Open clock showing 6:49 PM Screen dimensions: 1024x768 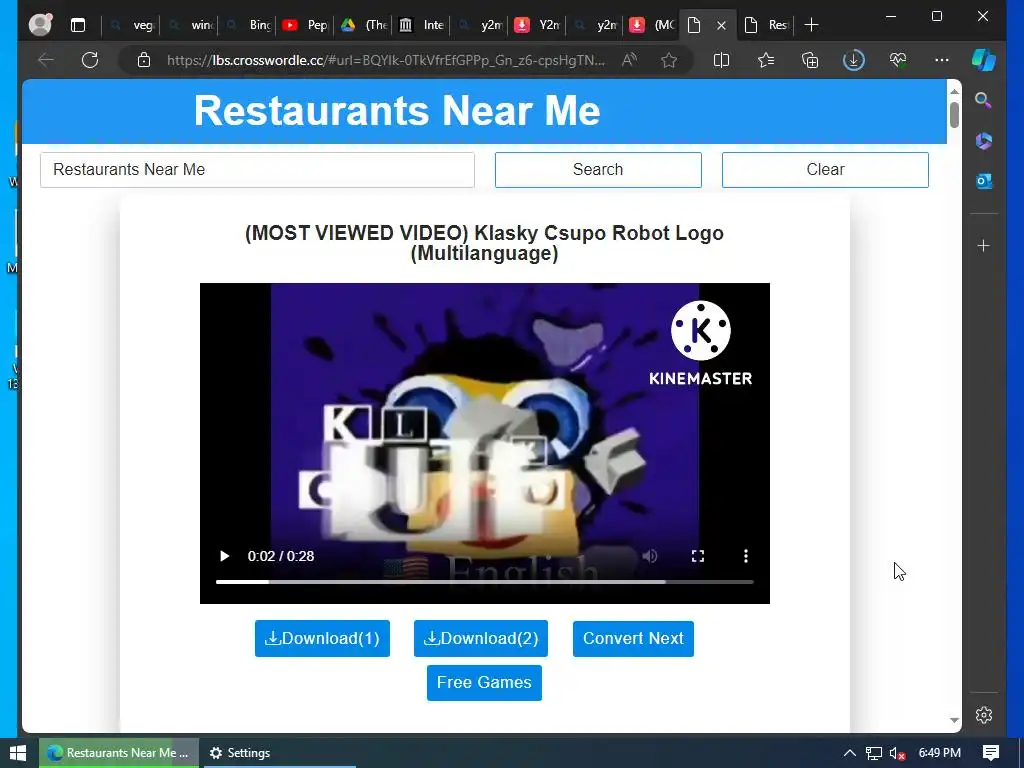point(940,753)
